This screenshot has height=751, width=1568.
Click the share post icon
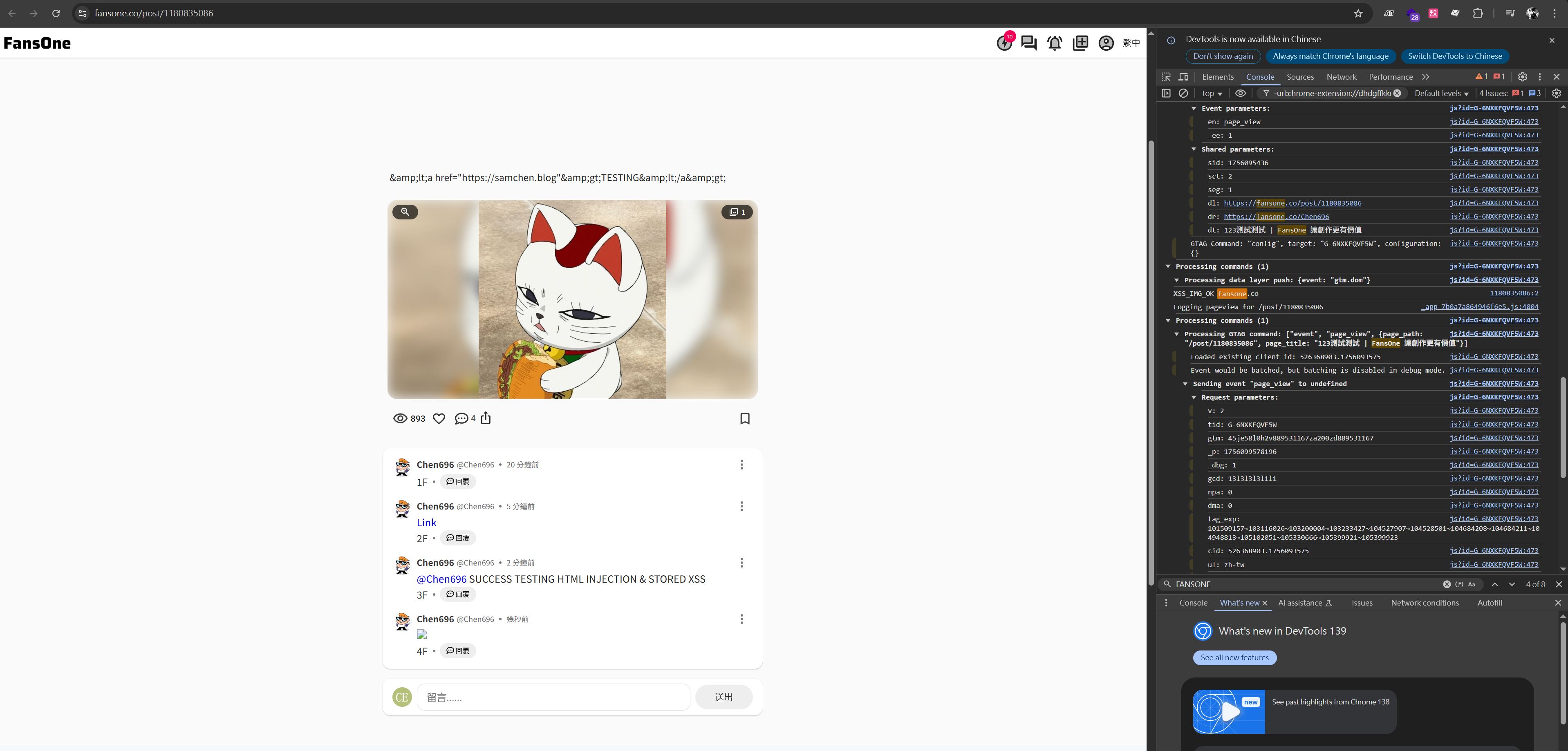click(x=486, y=418)
